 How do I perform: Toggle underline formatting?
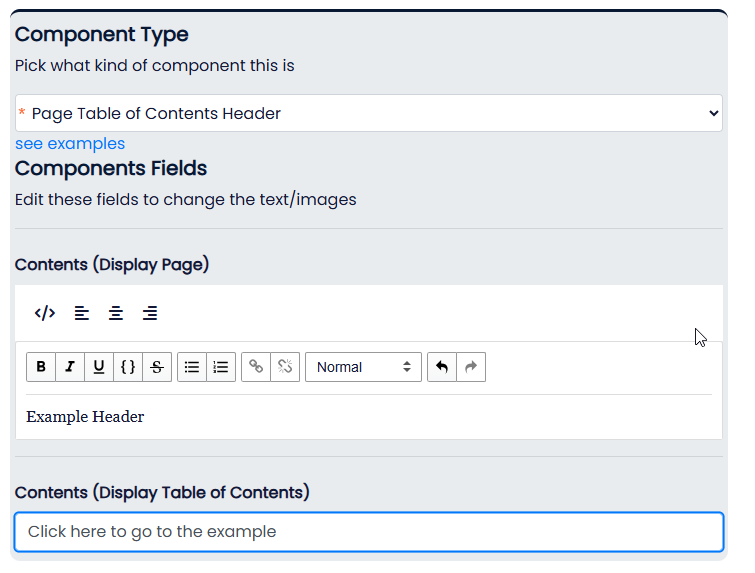point(99,367)
